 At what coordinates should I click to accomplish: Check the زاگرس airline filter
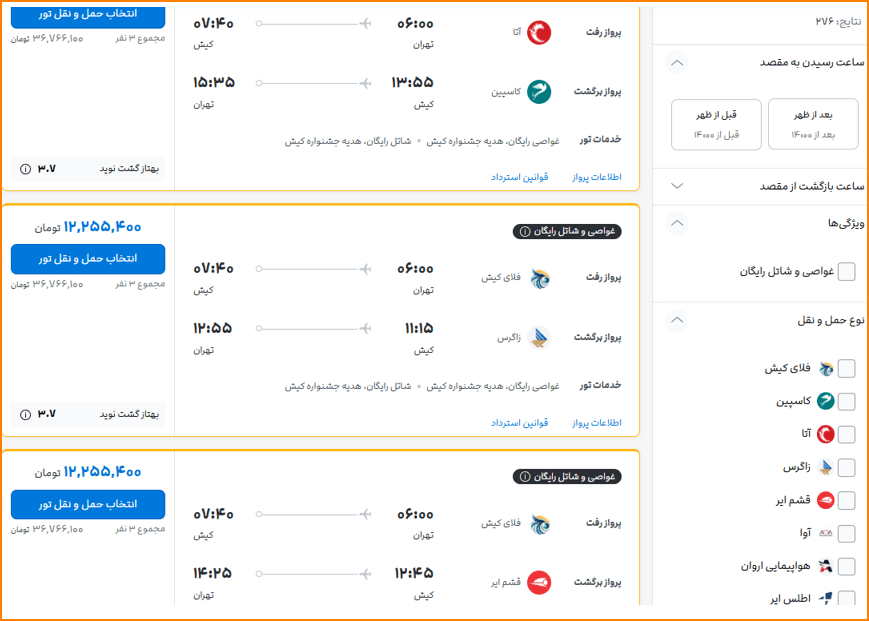(x=846, y=467)
